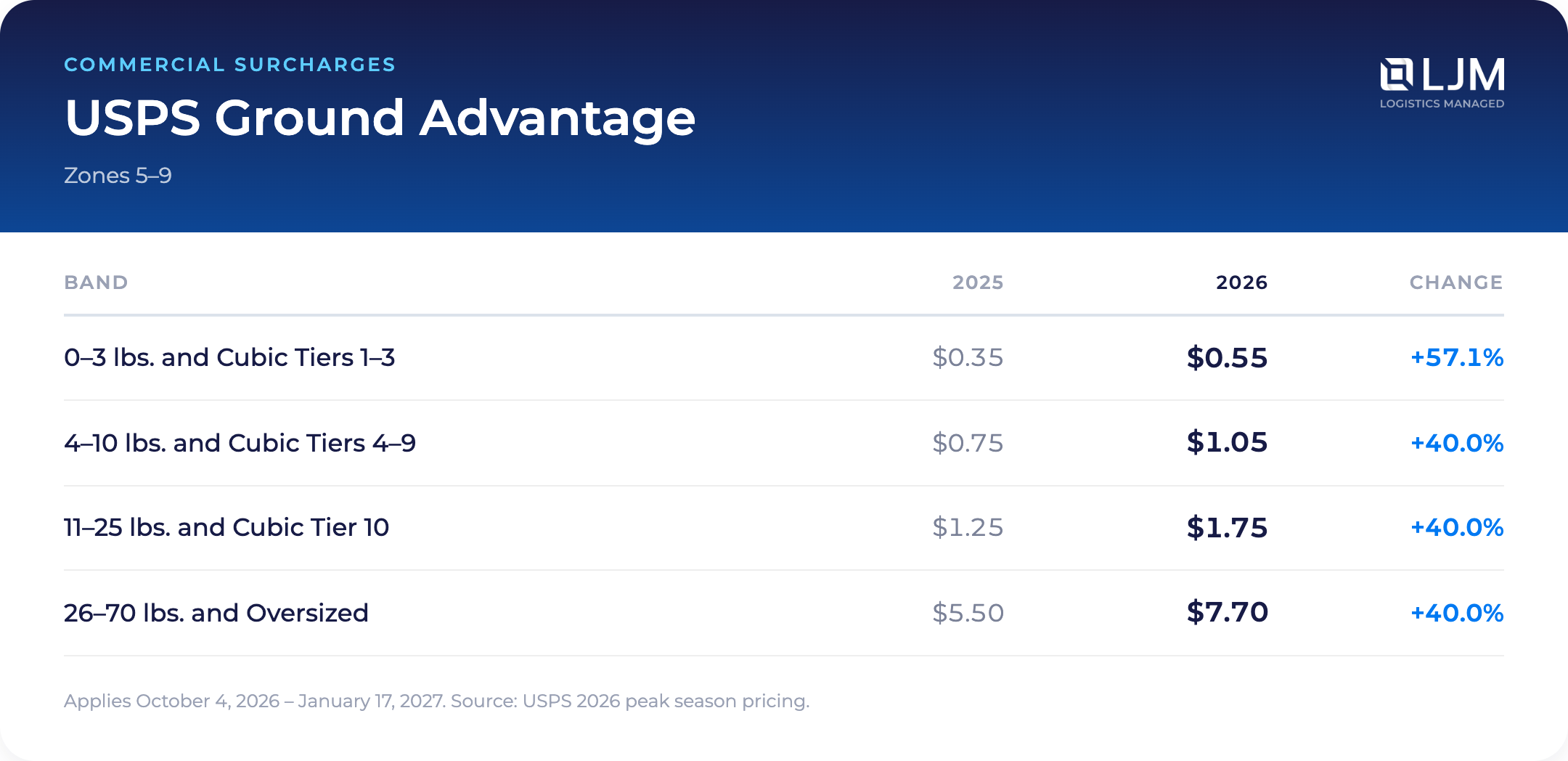Click the 11–25 lbs. Cubic Tier 10 row
The width and height of the screenshot is (1568, 761).
784,528
